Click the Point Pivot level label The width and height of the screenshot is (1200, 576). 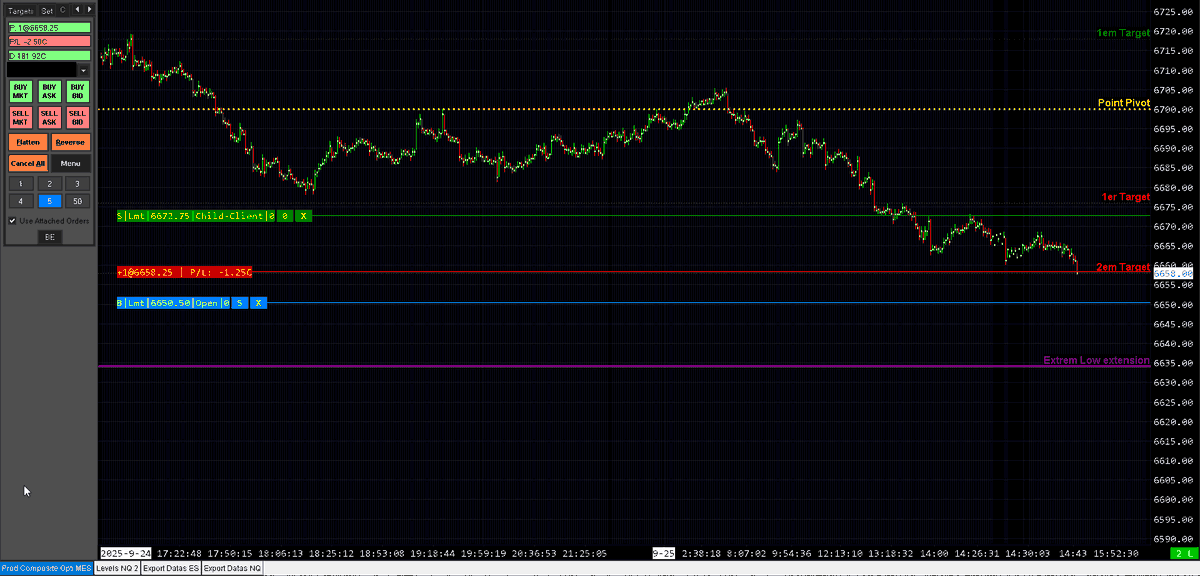[x=1124, y=102]
